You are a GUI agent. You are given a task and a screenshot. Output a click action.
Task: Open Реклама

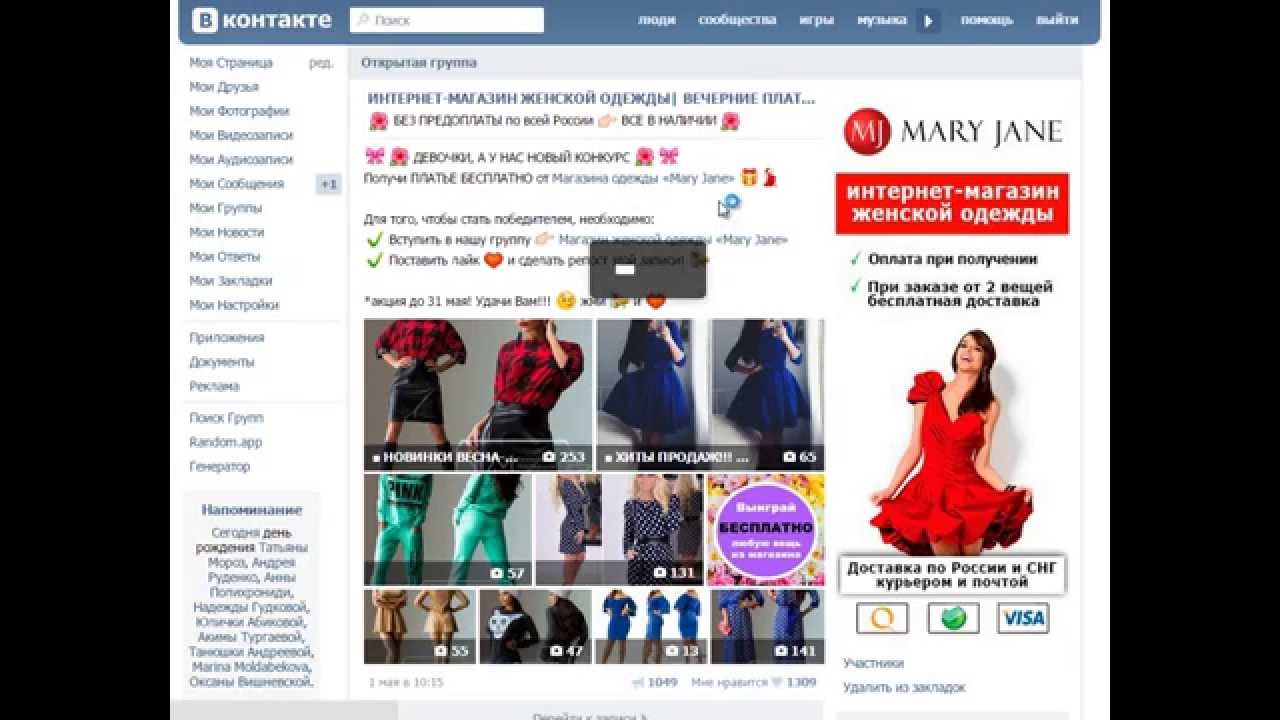[214, 386]
